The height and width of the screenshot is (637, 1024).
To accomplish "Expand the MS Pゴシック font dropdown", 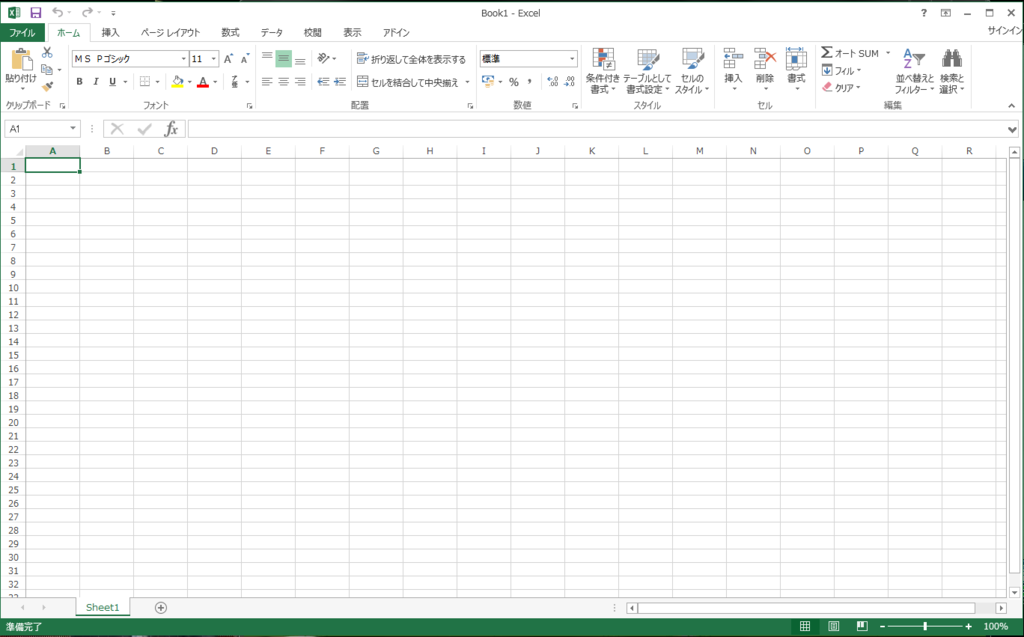I will tap(183, 59).
